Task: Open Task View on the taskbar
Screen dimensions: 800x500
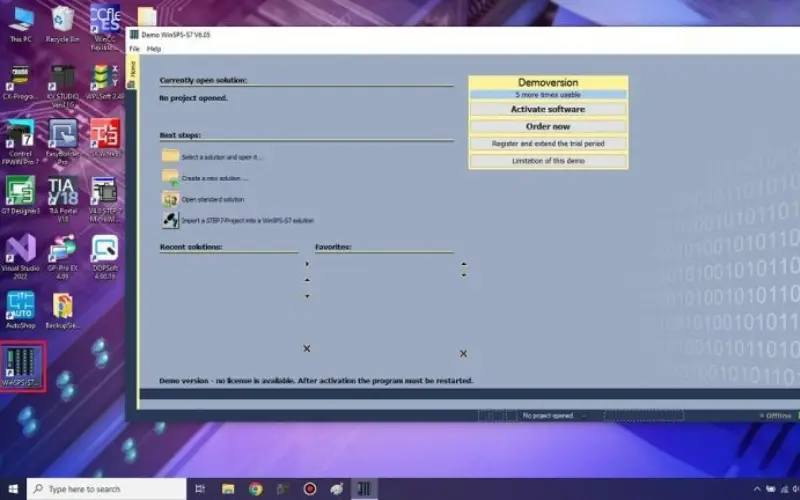Action: coord(200,489)
